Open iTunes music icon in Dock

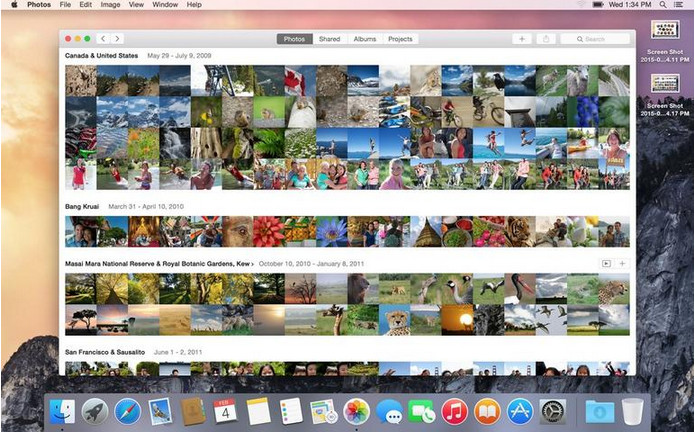click(455, 412)
